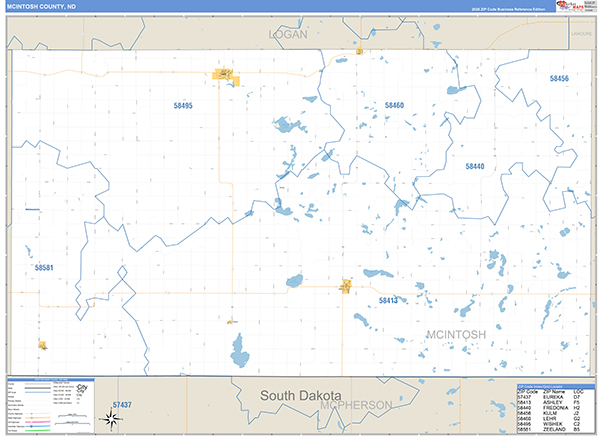The image size is (600, 436).
Task: Choose ZIP code label 58440
Action: pos(474,166)
